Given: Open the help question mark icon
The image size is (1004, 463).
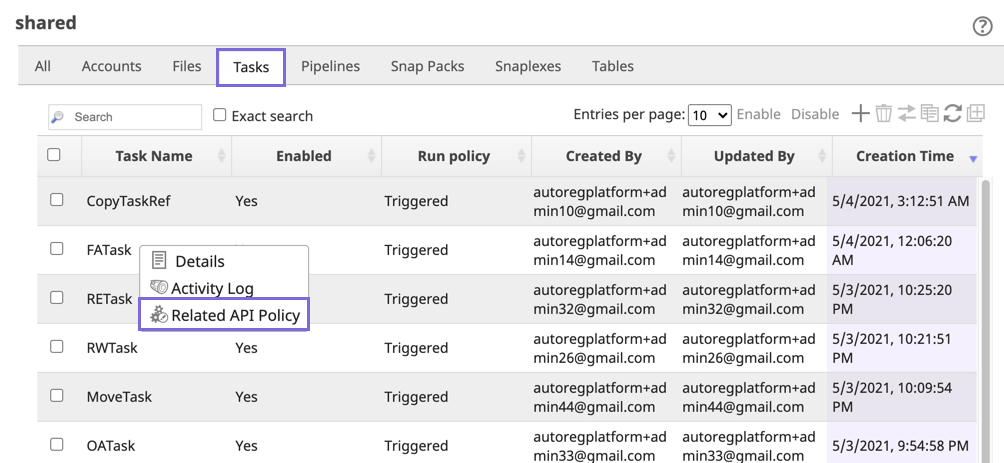Looking at the screenshot, I should 982,26.
